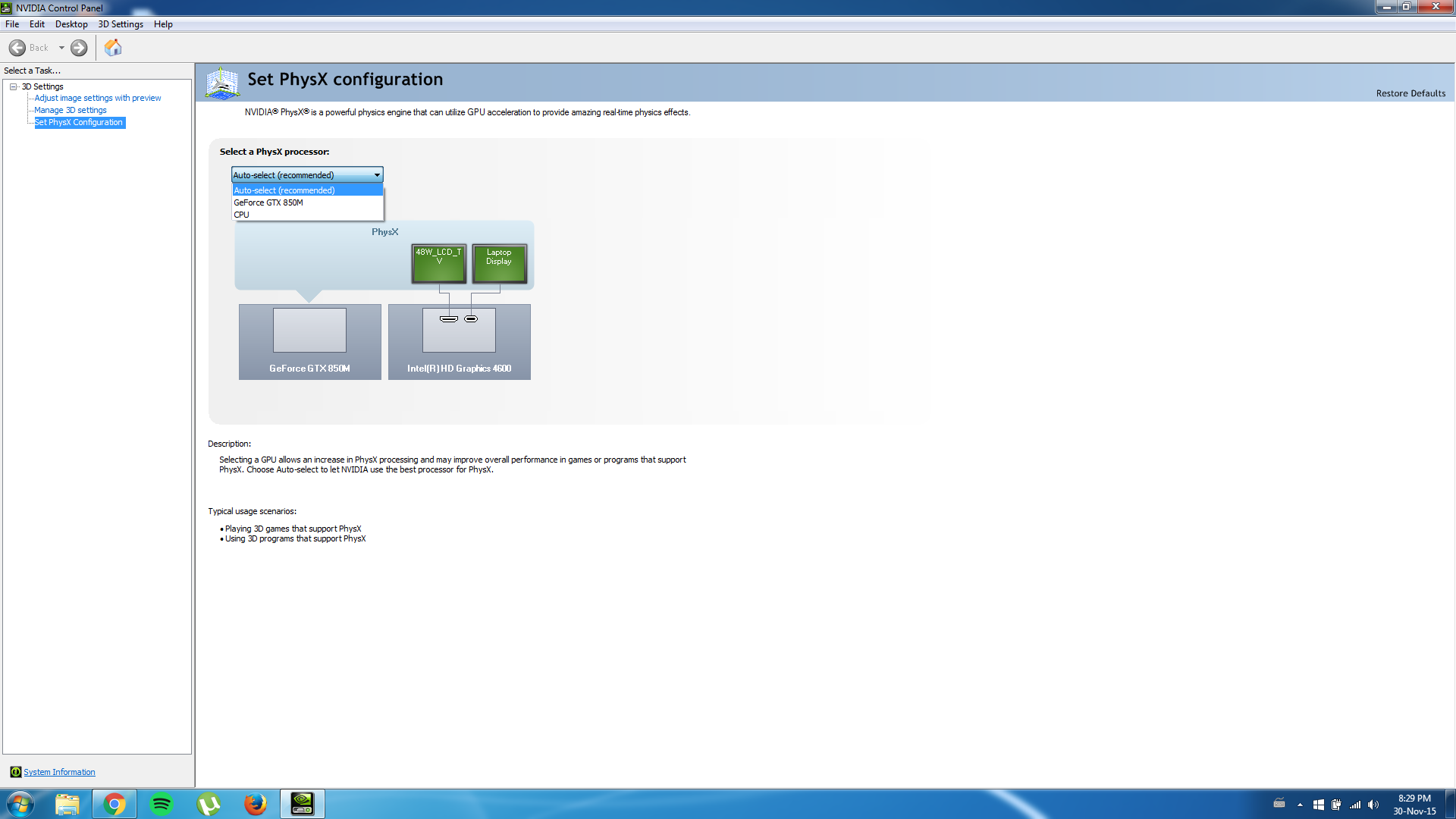Click the volume speaker tray icon

coord(1373,805)
